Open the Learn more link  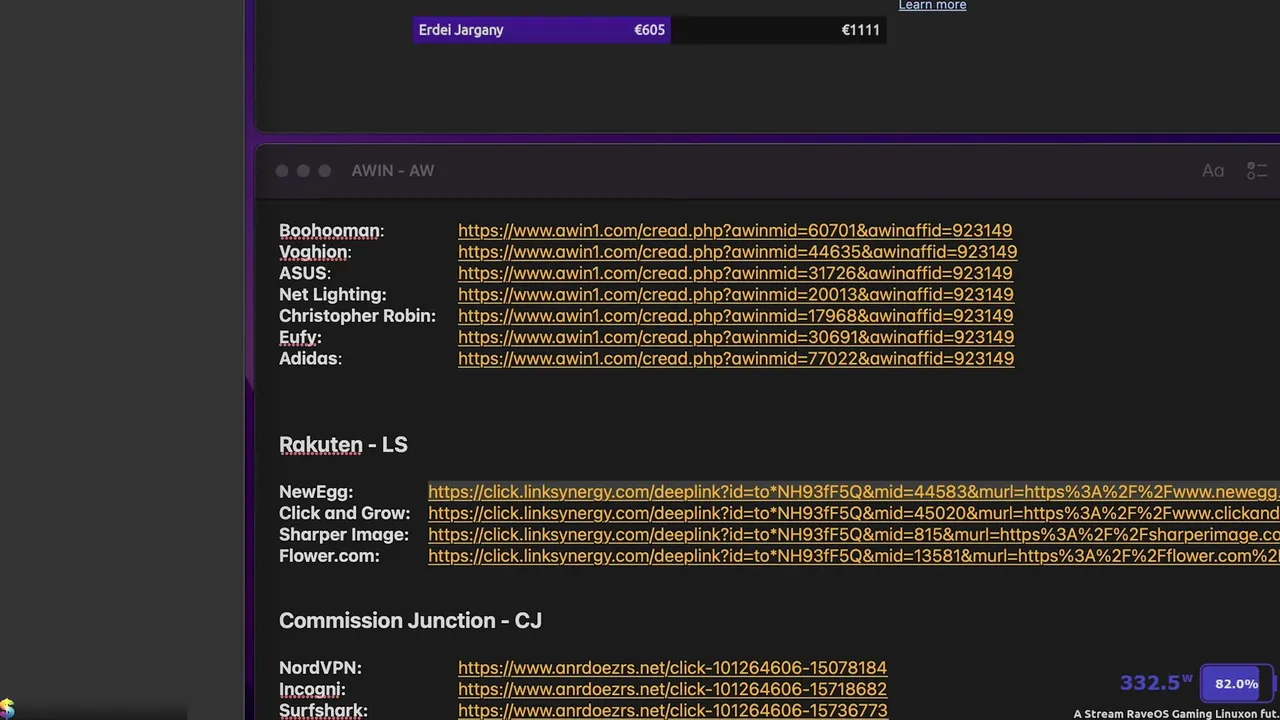tap(932, 6)
